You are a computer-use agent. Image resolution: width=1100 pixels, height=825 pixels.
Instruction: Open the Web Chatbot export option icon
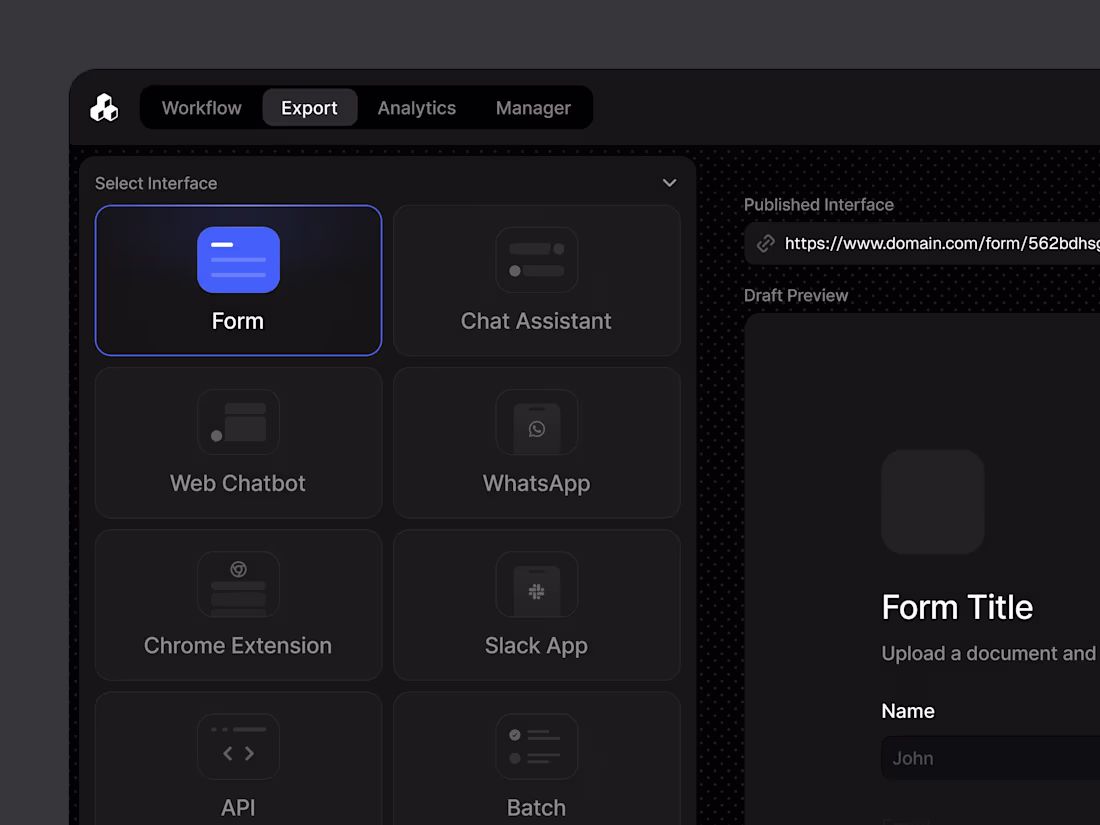(x=238, y=422)
